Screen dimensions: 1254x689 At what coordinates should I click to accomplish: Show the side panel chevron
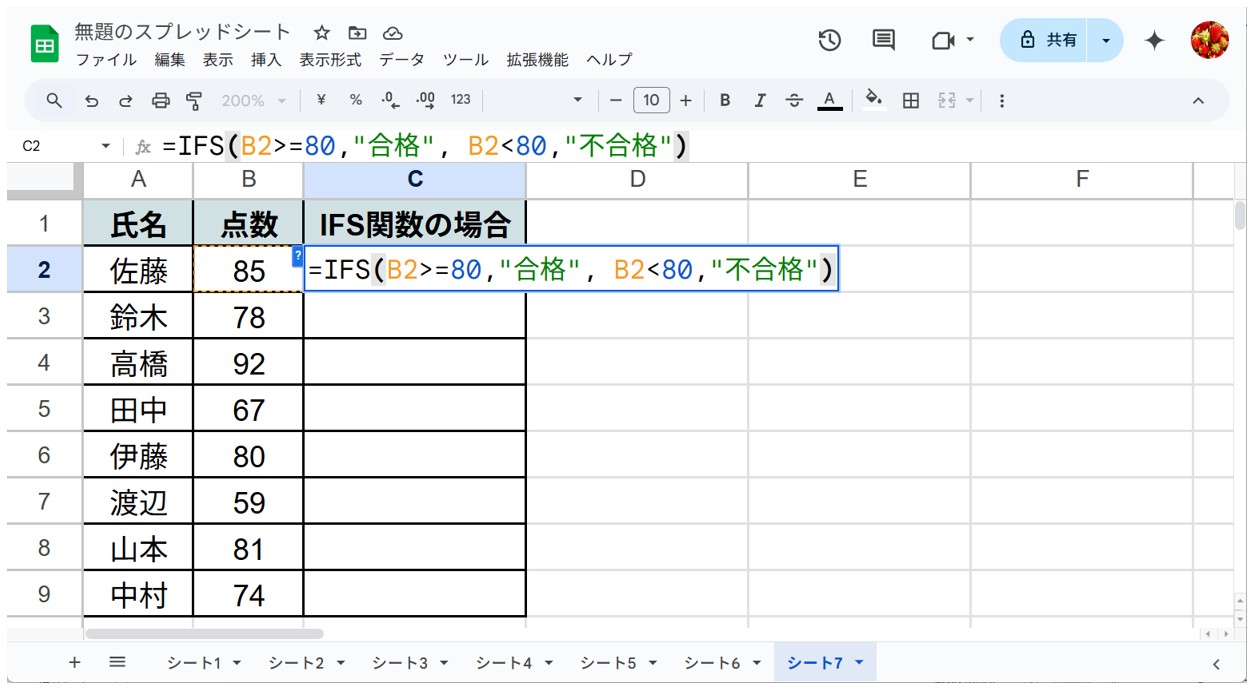point(1216,663)
